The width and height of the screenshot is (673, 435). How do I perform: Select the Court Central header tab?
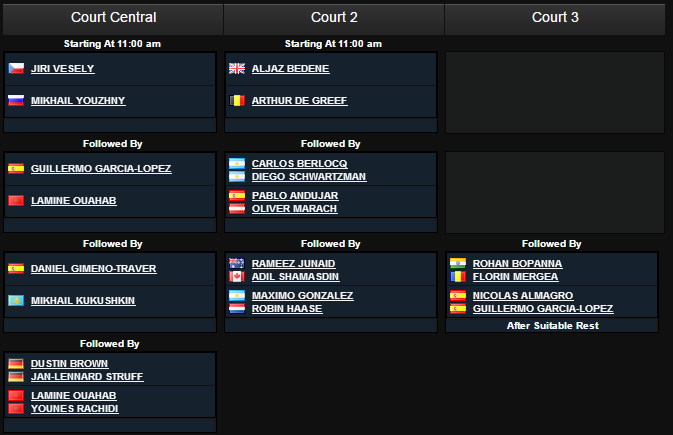tap(113, 19)
